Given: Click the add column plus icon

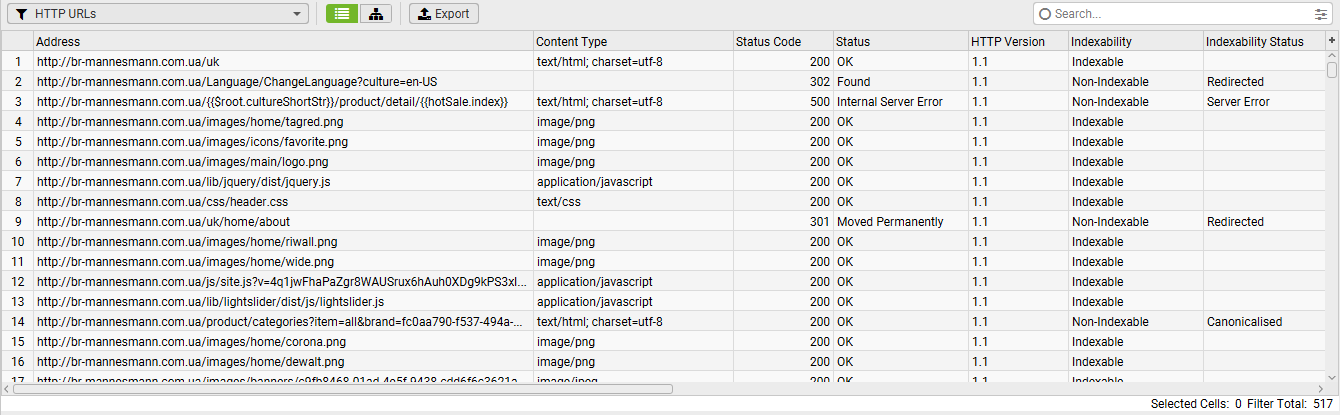Looking at the screenshot, I should 1331,40.
